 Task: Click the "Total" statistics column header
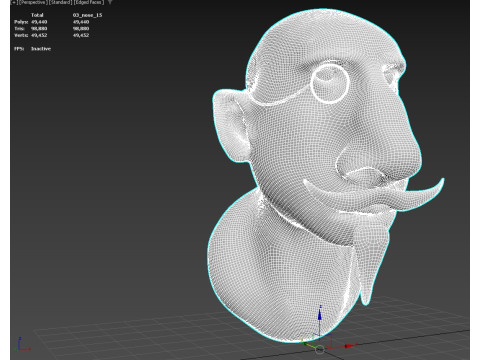37,15
